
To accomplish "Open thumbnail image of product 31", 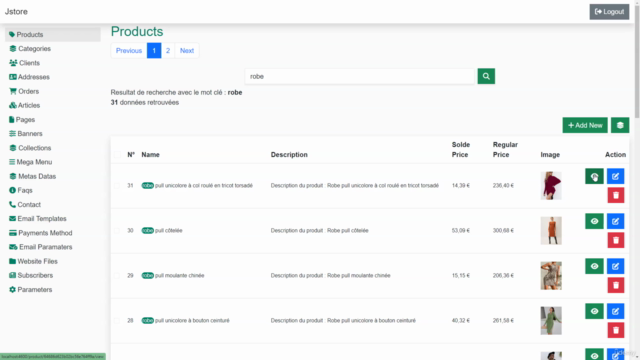I will coord(551,186).
